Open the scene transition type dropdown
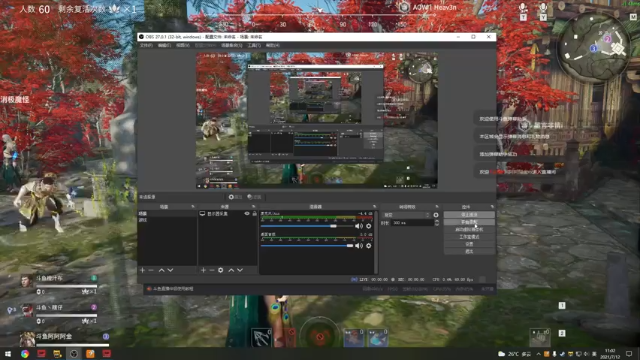 tap(407, 215)
